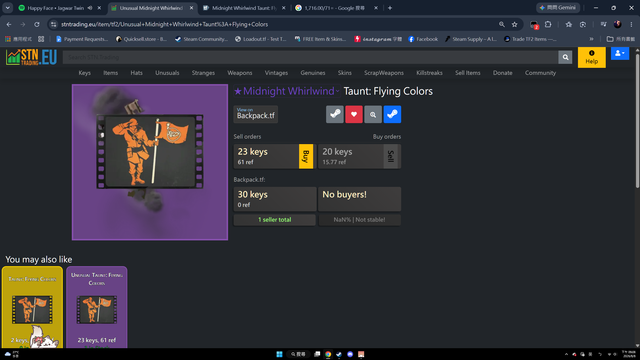This screenshot has width=640, height=360.
Task: Open yellow Taunt: Flying Colors card
Action: [32, 307]
